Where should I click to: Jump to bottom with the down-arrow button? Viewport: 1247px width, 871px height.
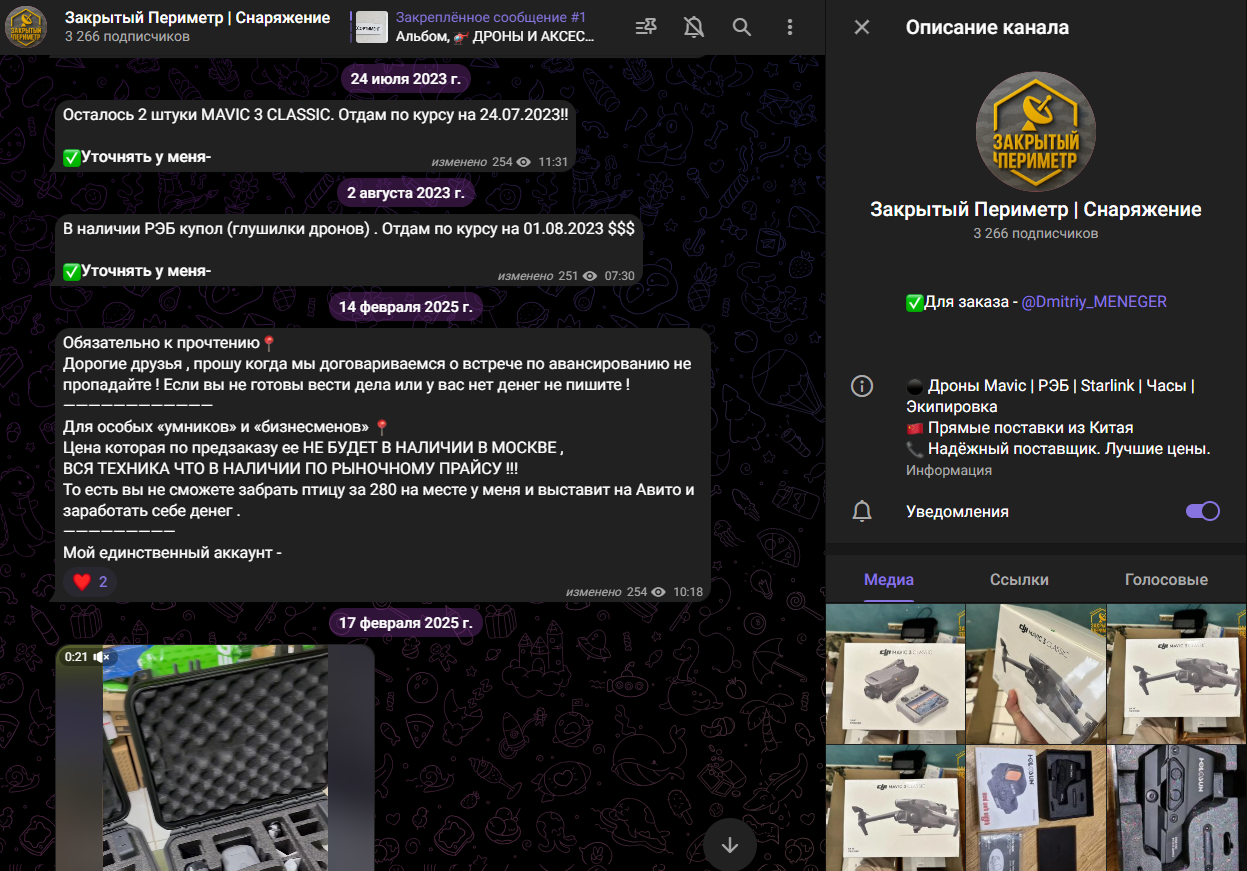click(x=730, y=845)
